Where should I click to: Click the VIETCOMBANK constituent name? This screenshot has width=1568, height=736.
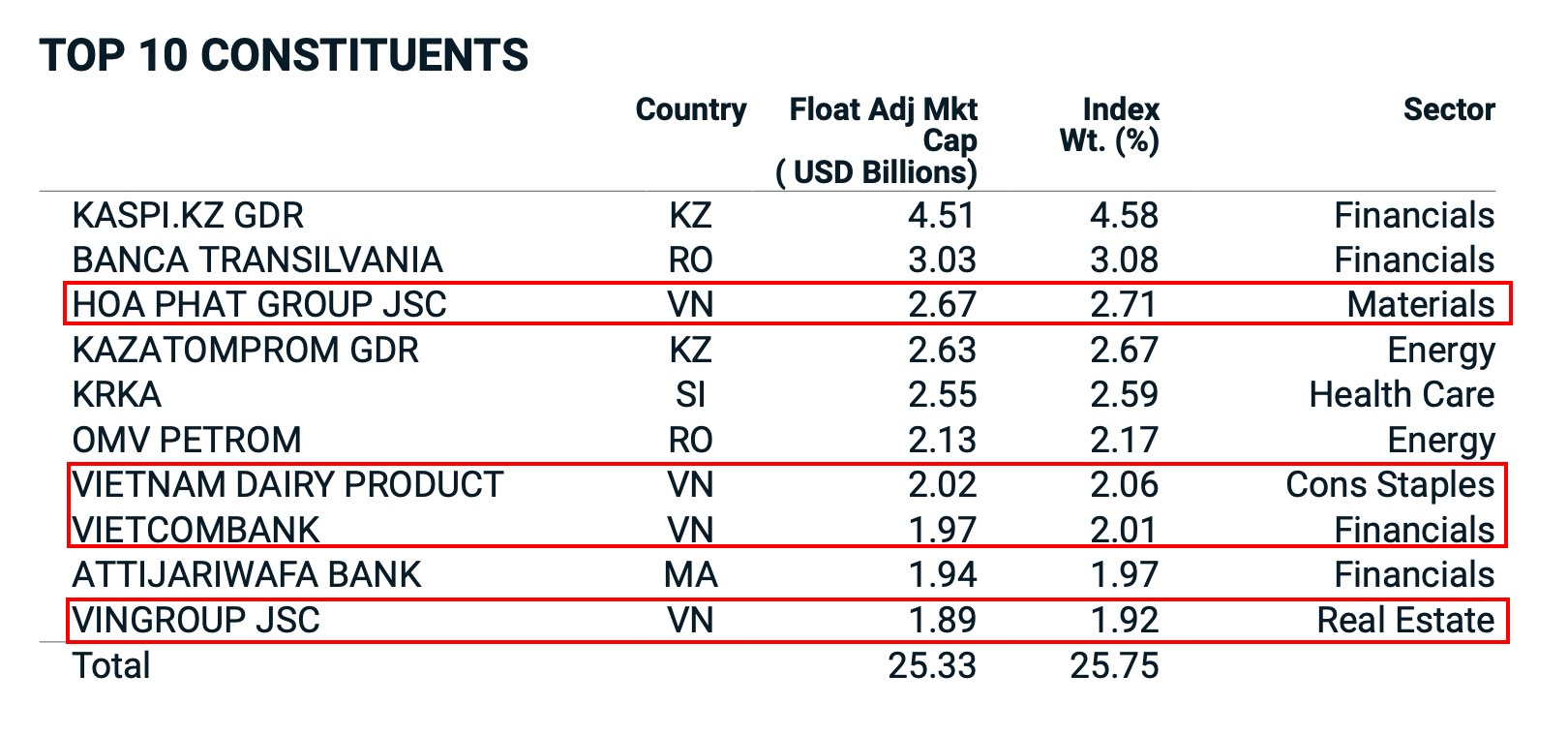[x=196, y=530]
